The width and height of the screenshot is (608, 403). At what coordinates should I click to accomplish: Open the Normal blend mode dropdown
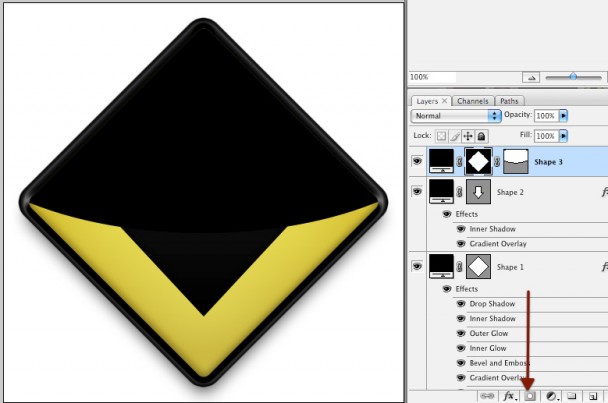tap(456, 116)
